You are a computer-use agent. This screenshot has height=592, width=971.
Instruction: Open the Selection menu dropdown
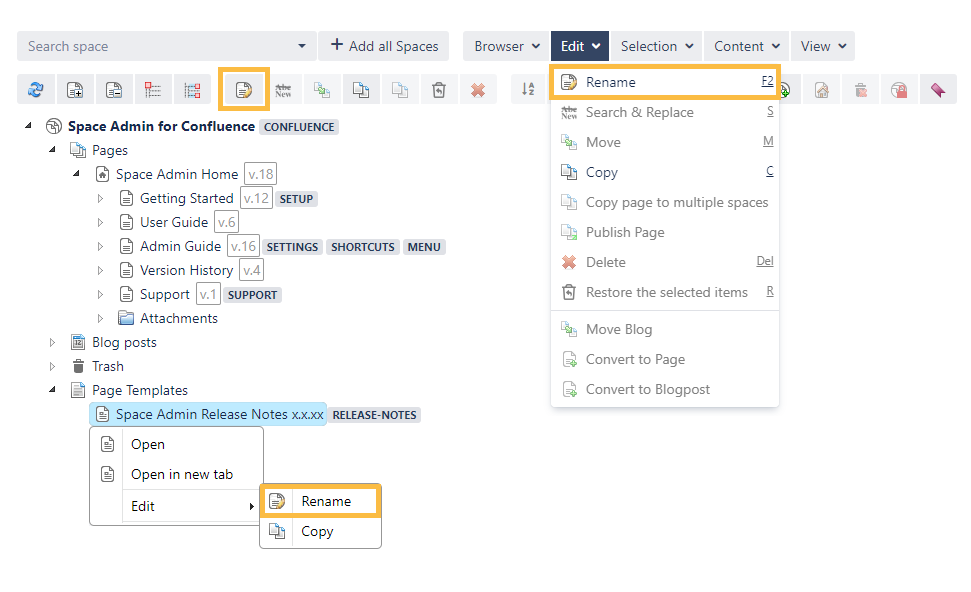656,46
